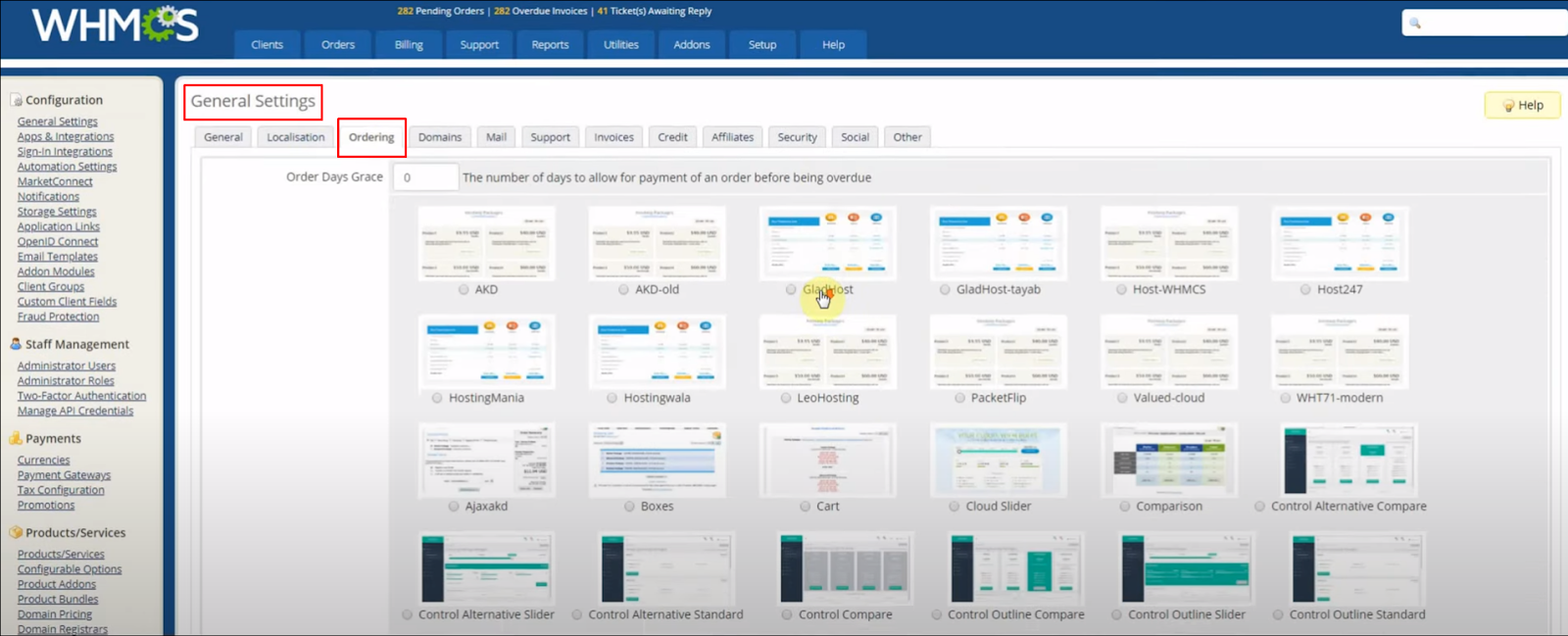1568x636 pixels.
Task: Click the Help lightbulb icon
Action: point(1509,106)
